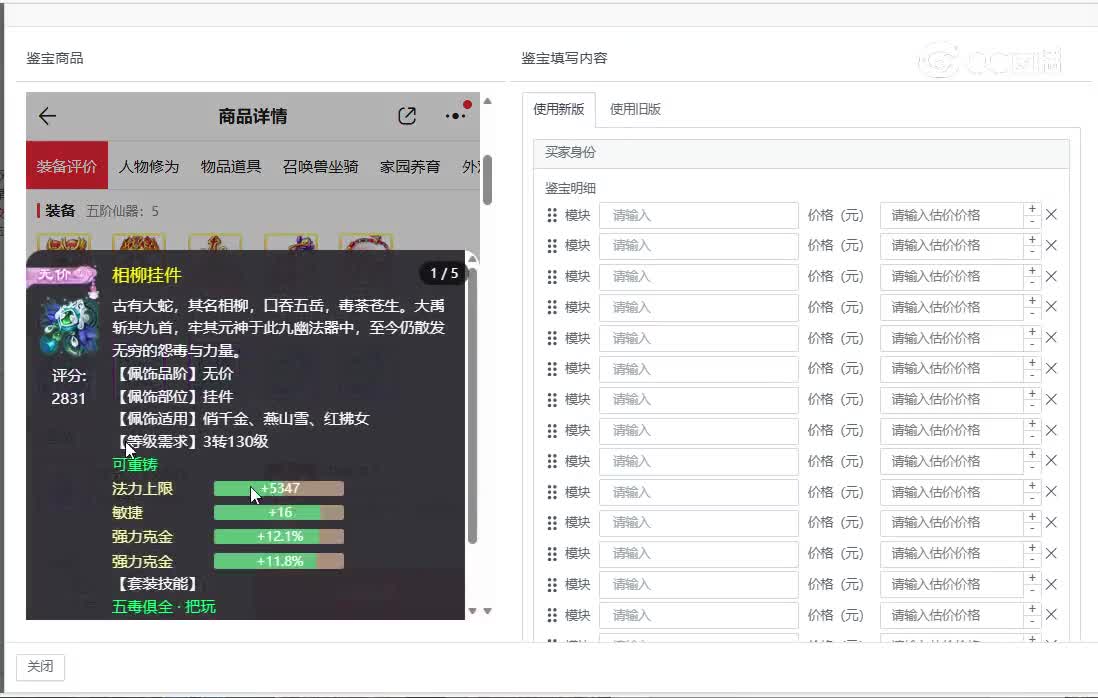Click the back arrow in 商品详情 header
1098x698 pixels.
[47, 116]
